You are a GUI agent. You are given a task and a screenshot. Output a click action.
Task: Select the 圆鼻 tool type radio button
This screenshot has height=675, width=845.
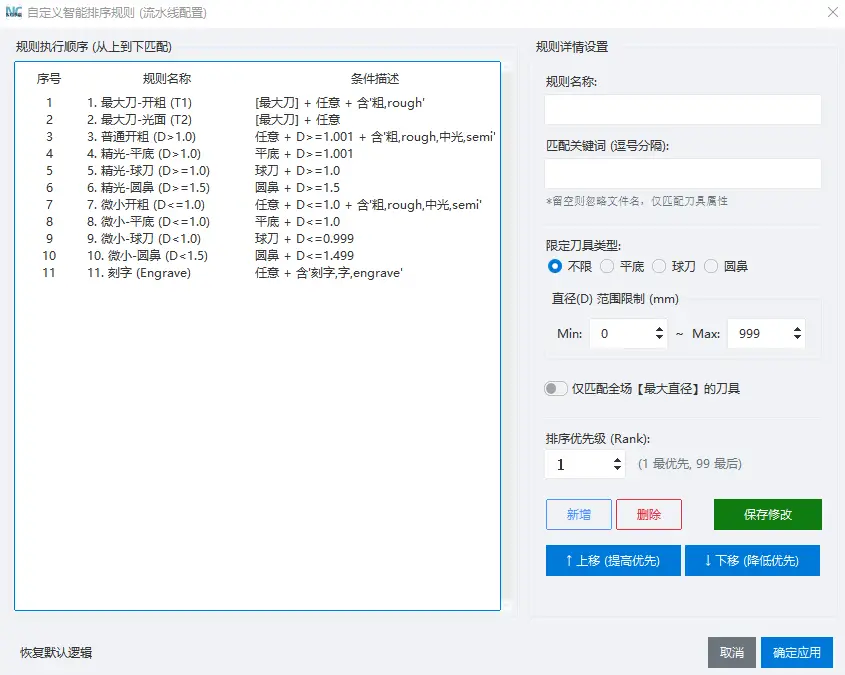tap(711, 266)
